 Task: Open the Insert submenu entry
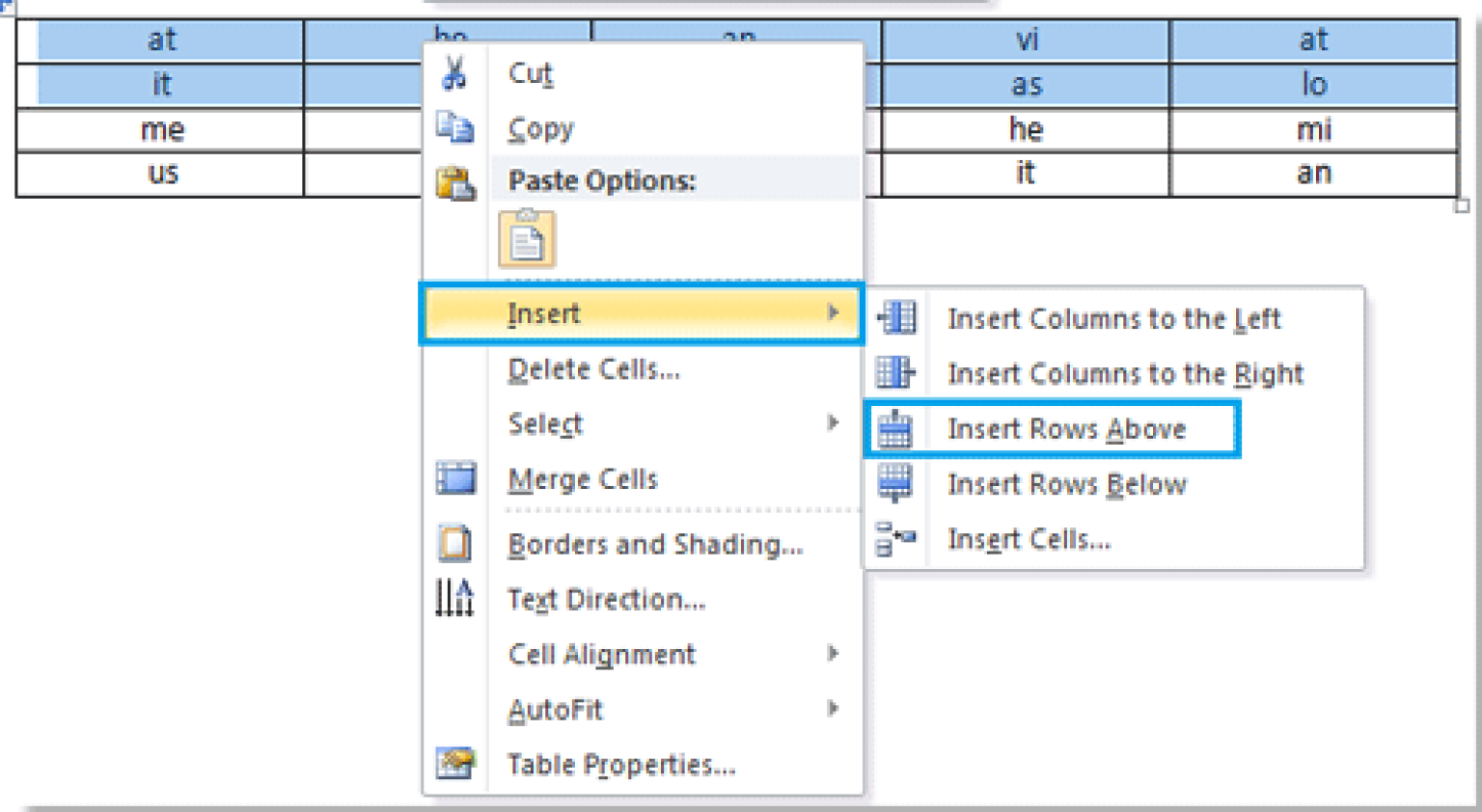[x=545, y=312]
